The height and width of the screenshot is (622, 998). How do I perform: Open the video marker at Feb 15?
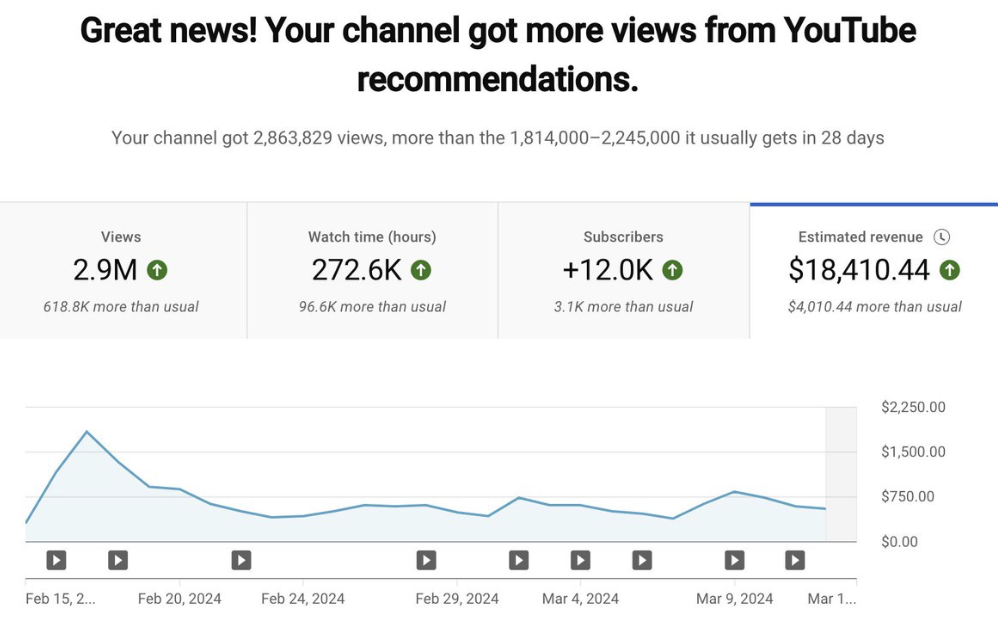(x=56, y=560)
